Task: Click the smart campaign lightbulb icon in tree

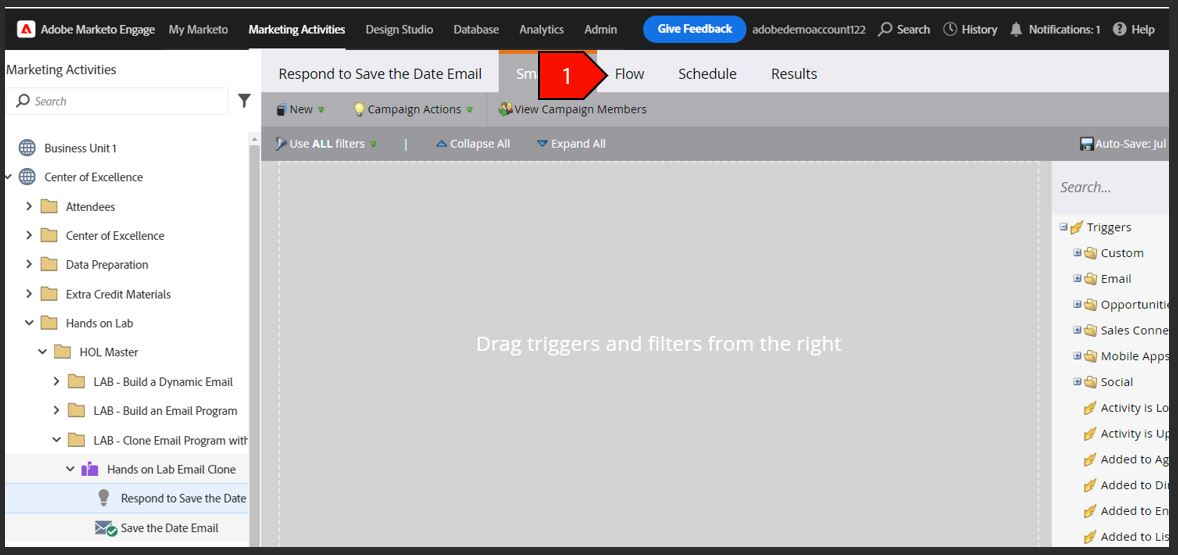Action: click(x=104, y=498)
